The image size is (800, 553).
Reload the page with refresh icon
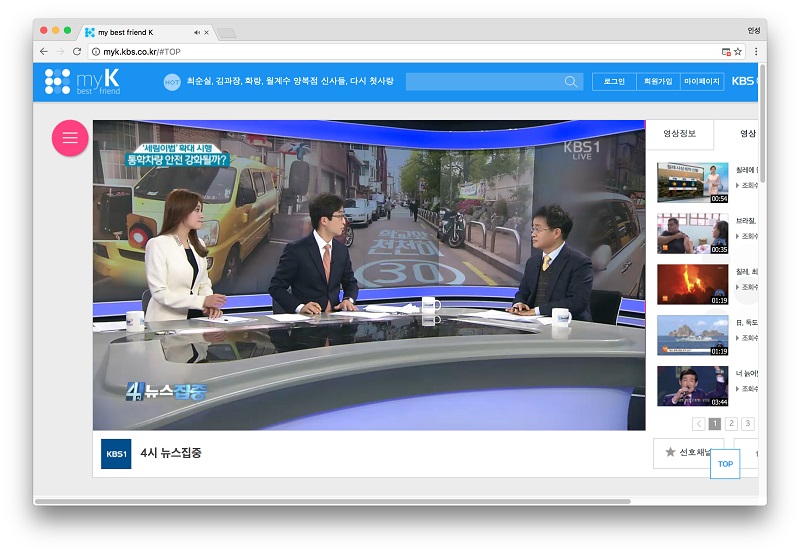pos(77,52)
